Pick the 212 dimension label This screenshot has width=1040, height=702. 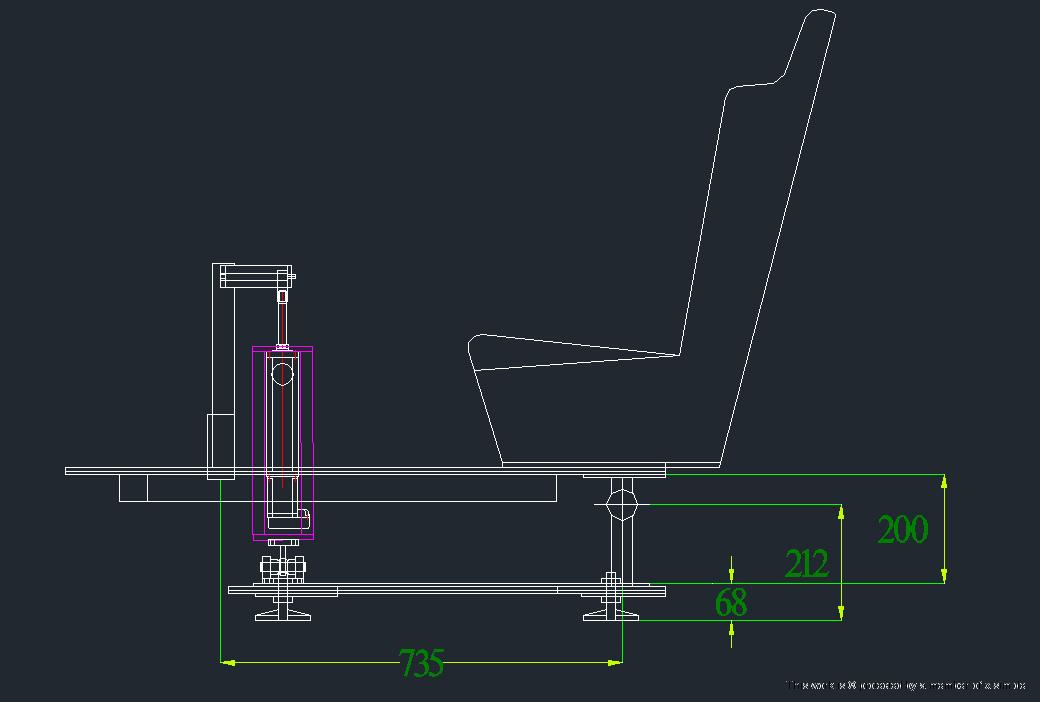click(x=806, y=564)
